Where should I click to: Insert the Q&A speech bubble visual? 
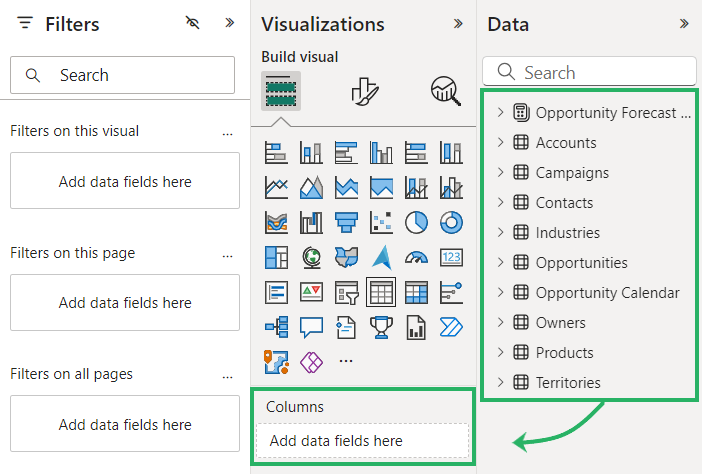pyautogui.click(x=311, y=327)
